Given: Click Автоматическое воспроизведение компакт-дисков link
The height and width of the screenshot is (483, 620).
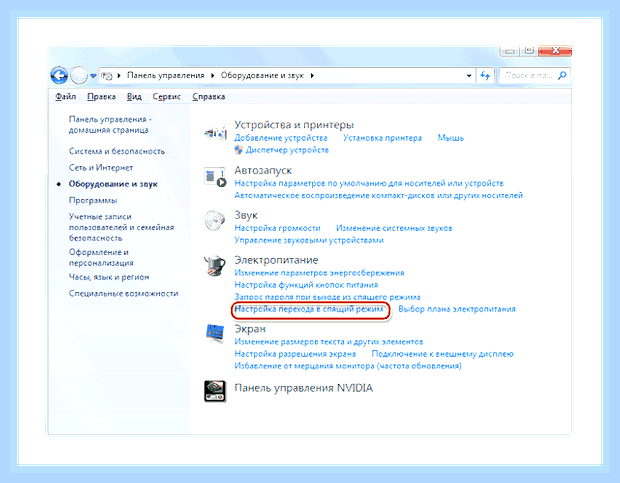Looking at the screenshot, I should click(378, 195).
